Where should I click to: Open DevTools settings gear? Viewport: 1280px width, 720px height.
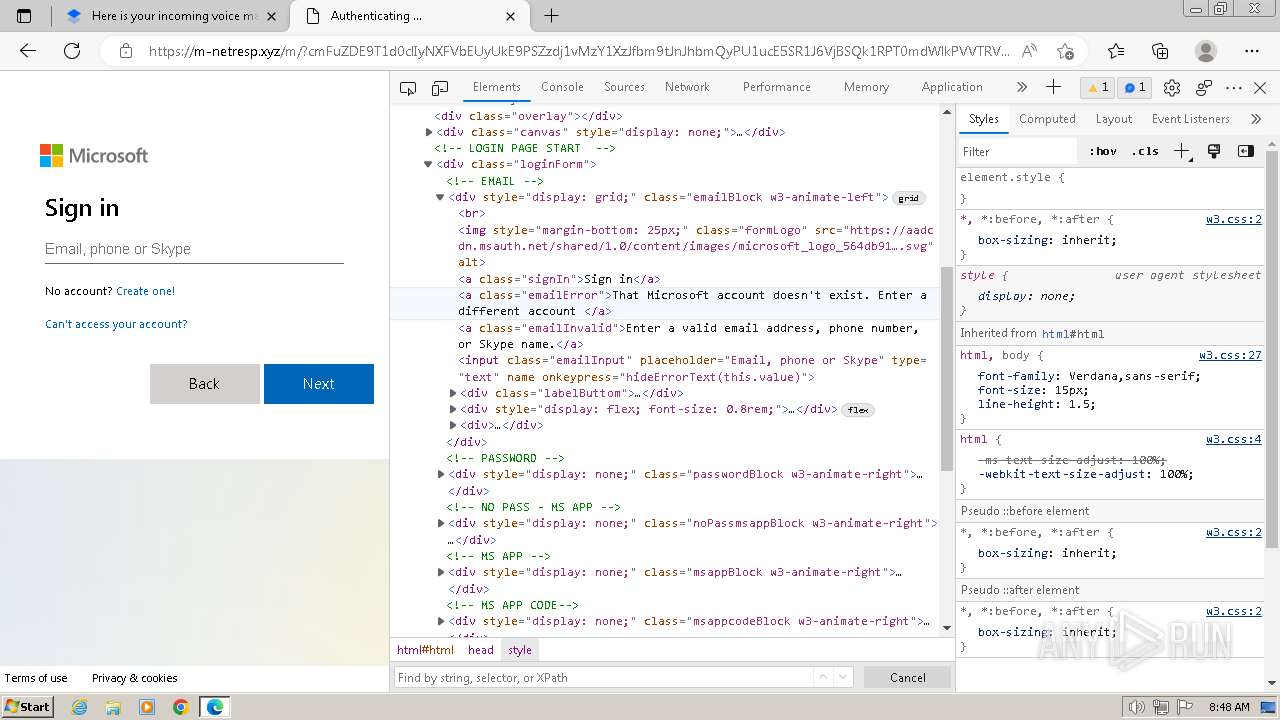[x=1173, y=88]
